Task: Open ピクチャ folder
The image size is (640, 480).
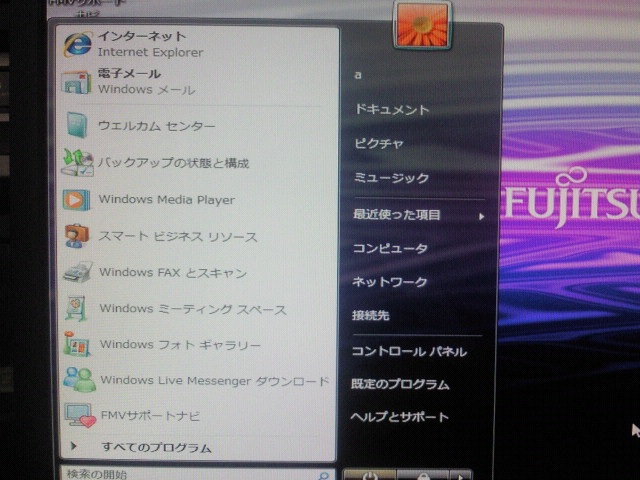Action: [379, 143]
